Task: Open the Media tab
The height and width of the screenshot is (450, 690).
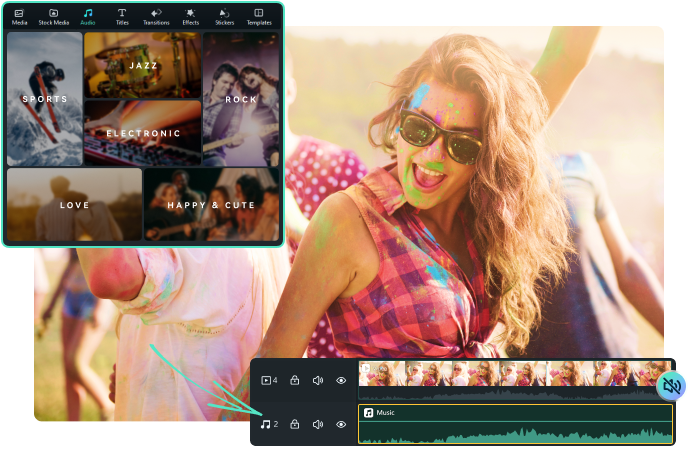Action: tap(19, 17)
